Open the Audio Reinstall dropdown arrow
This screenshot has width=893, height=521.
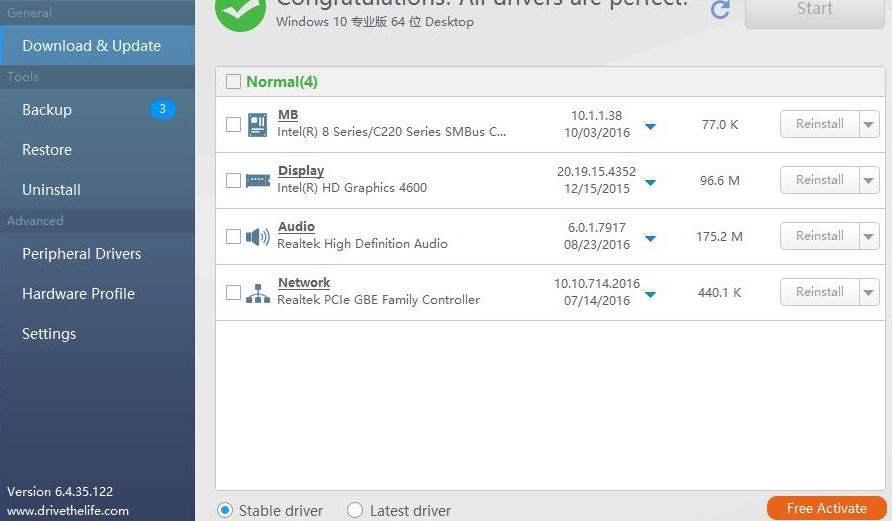tap(869, 236)
